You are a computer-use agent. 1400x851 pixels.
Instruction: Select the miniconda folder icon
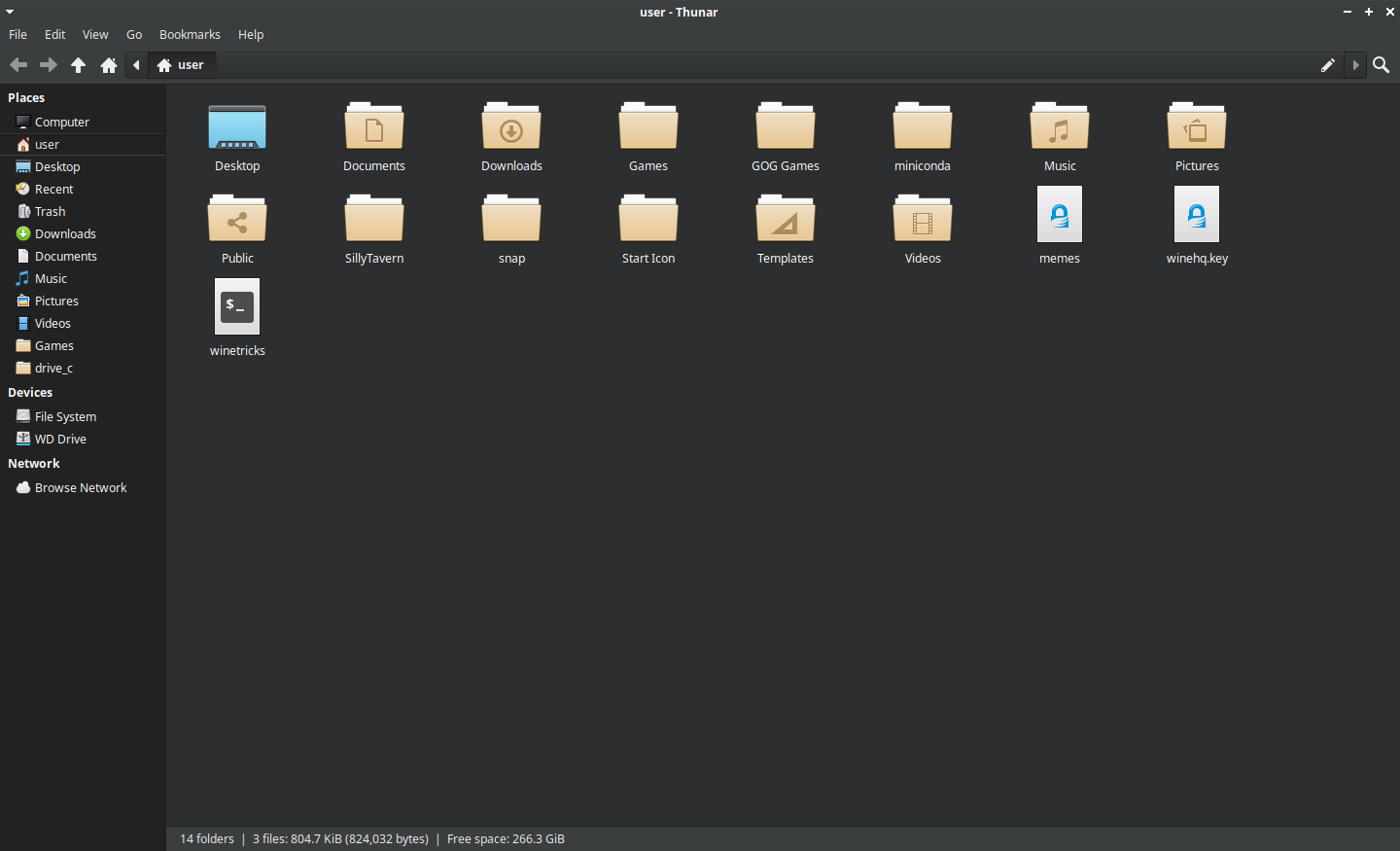(x=923, y=127)
